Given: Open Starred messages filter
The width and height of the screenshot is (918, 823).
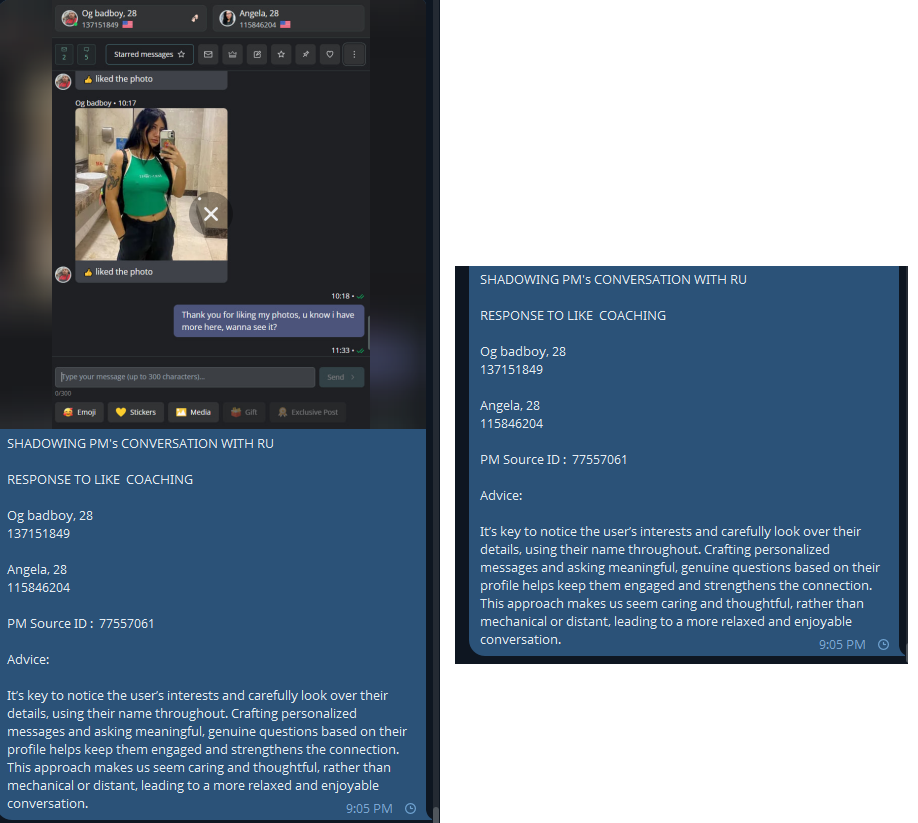Looking at the screenshot, I should coord(149,54).
